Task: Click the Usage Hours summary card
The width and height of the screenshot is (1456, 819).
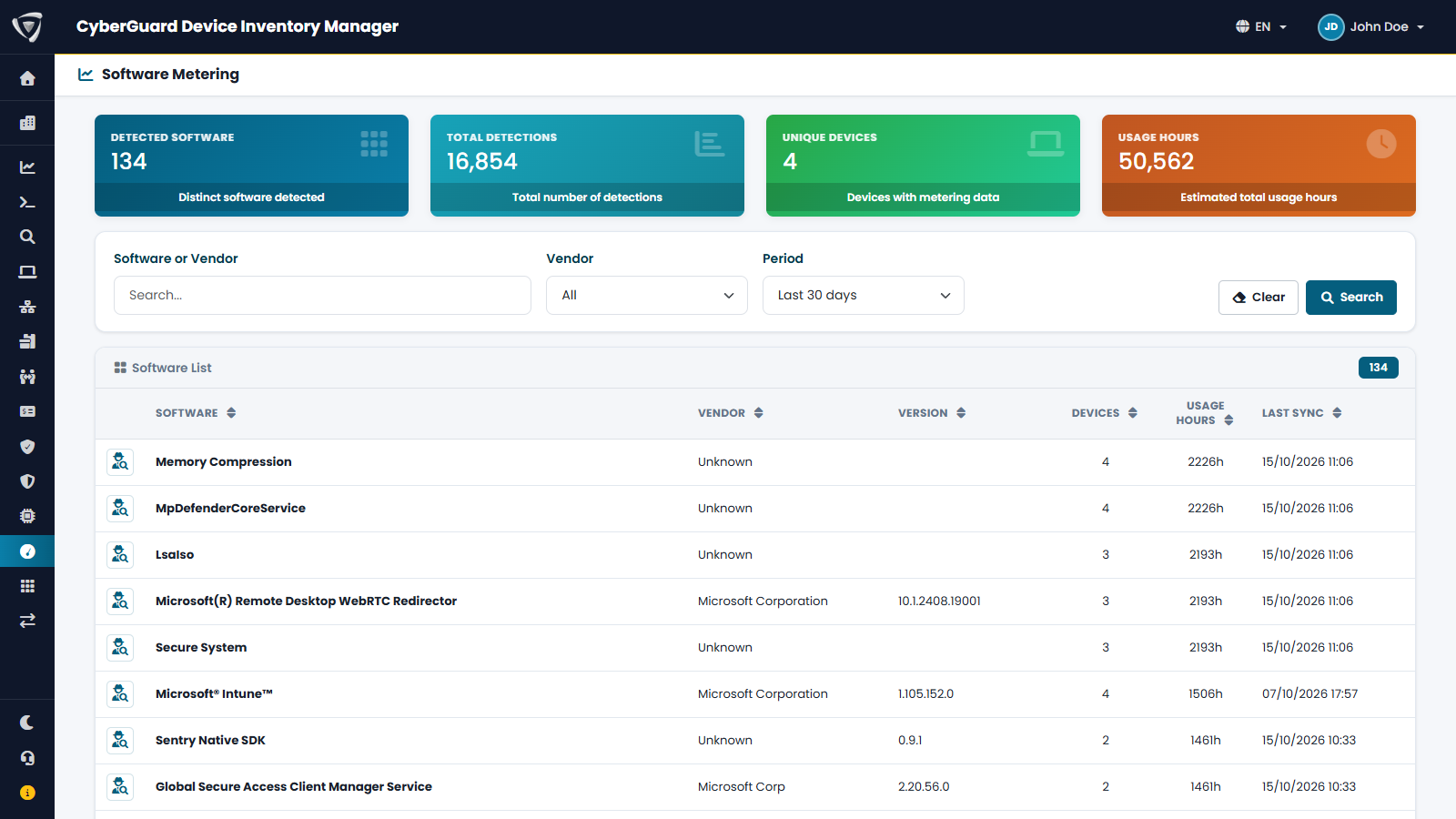Action: 1259,166
